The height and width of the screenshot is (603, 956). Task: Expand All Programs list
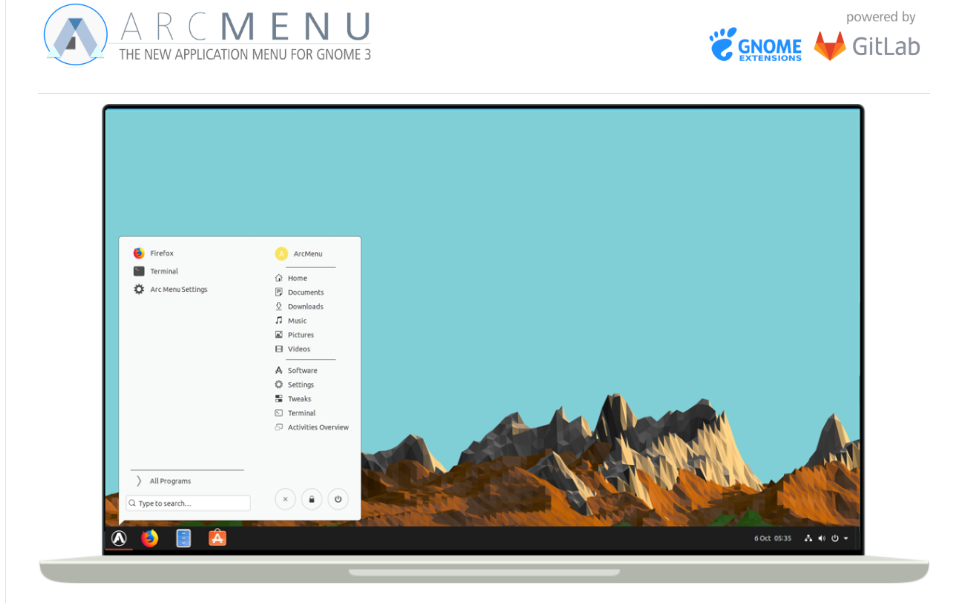163,481
